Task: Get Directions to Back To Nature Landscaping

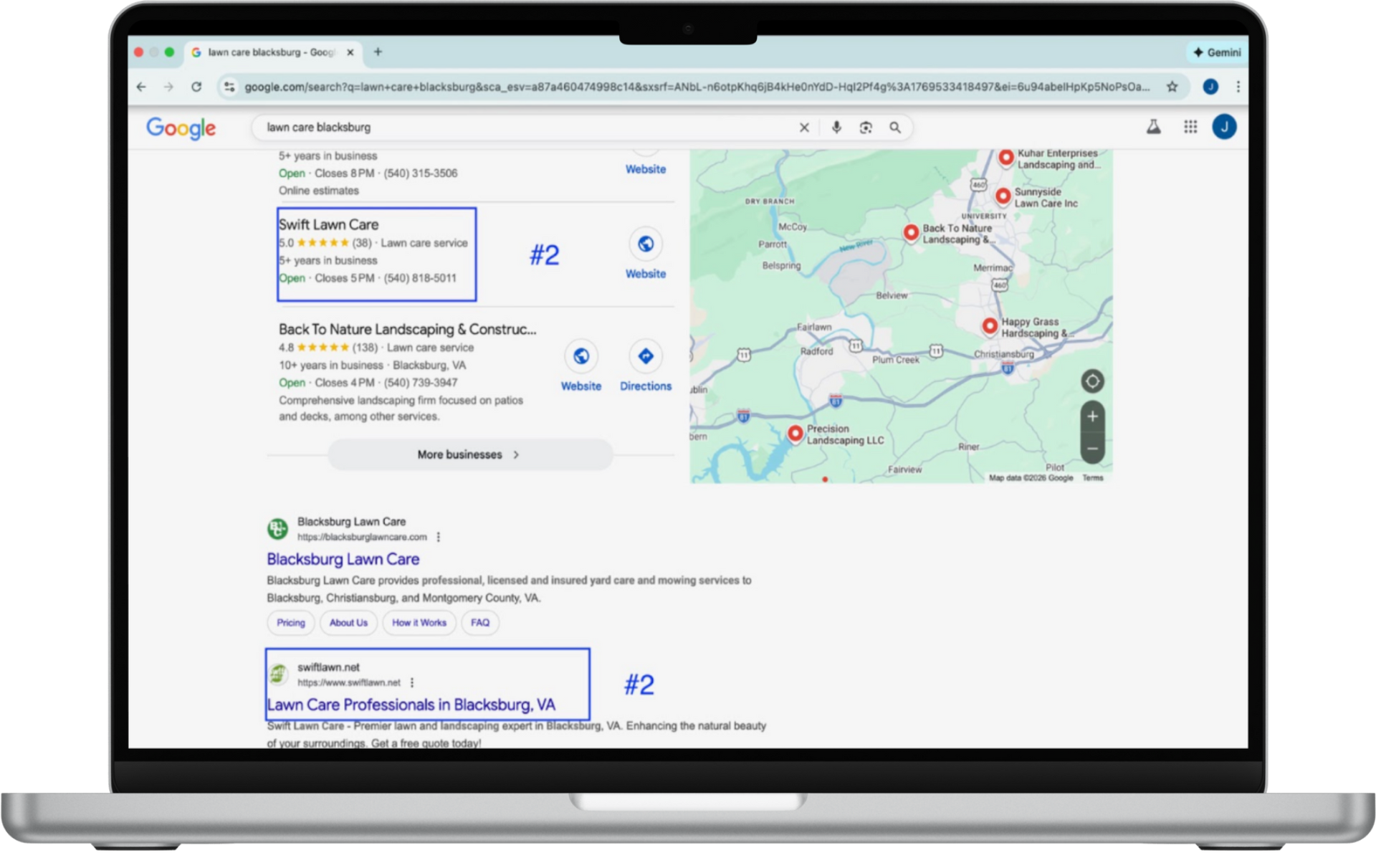Action: [645, 356]
